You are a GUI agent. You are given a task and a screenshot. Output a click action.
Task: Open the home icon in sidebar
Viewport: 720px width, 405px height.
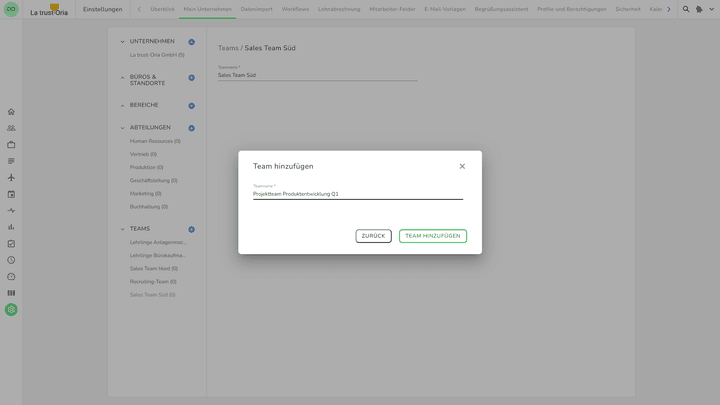tap(11, 112)
